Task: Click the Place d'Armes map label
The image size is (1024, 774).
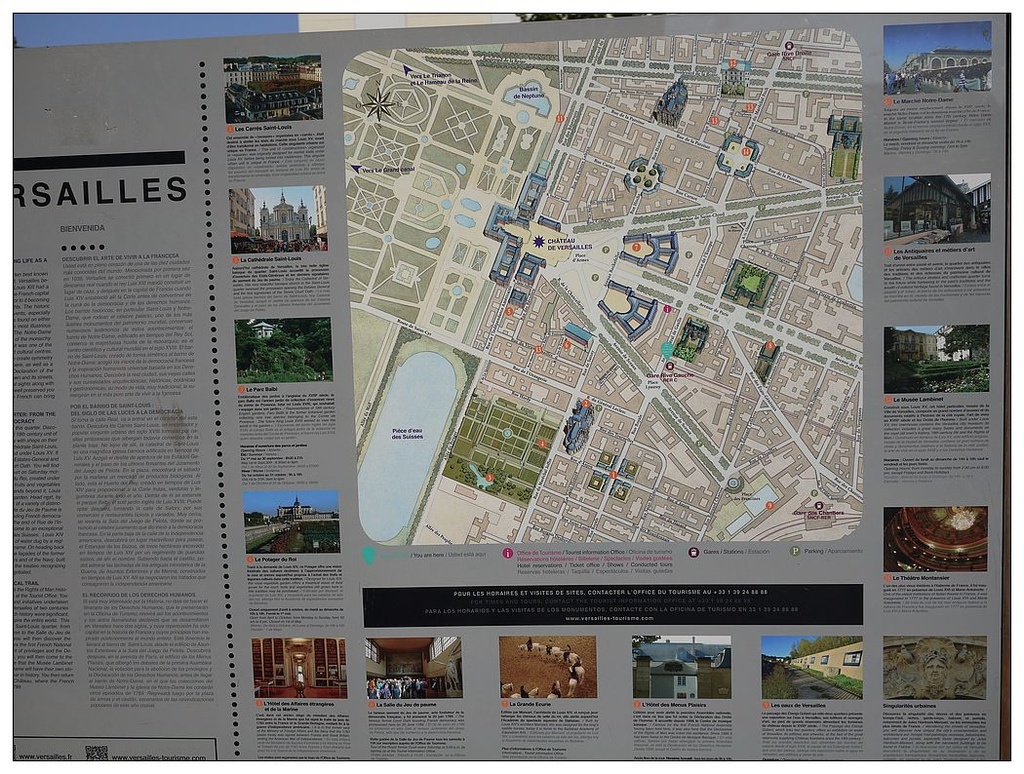Action: 580,257
